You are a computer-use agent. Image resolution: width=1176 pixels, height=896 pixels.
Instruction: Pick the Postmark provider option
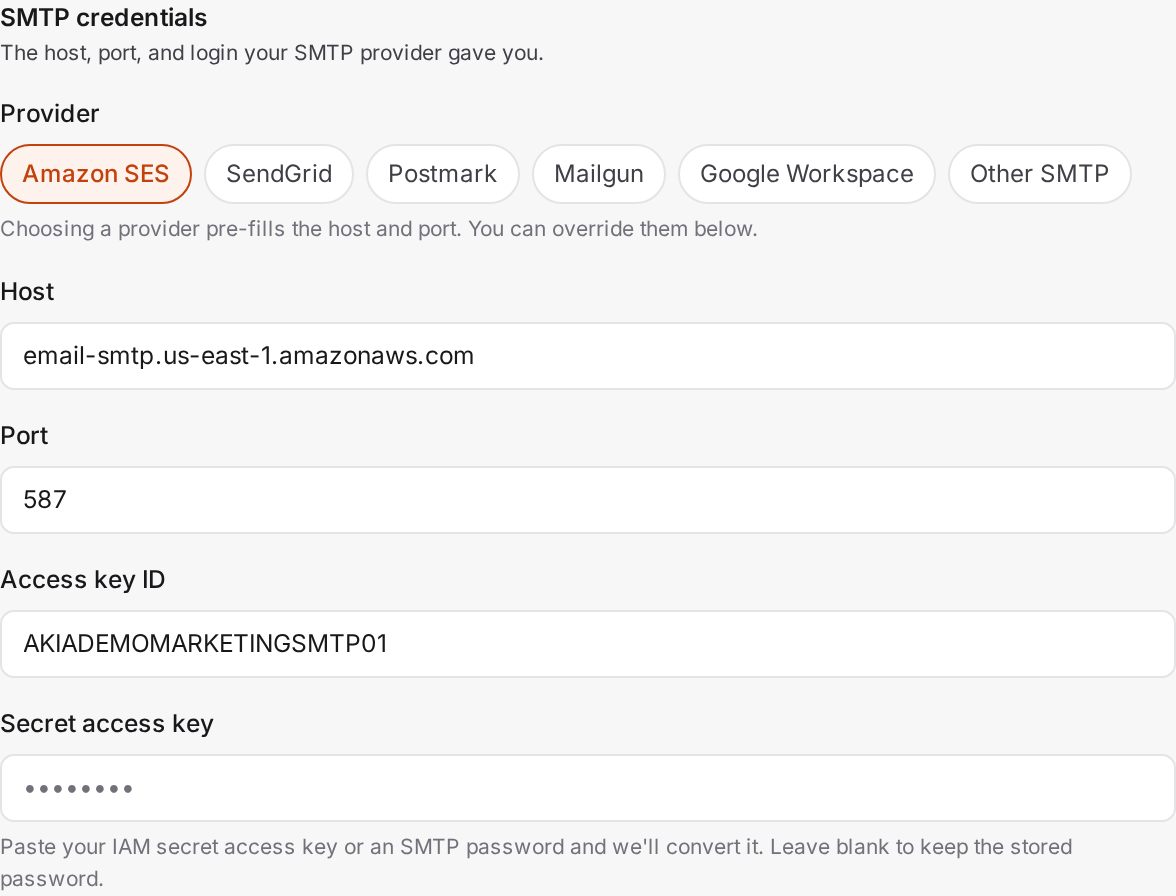[x=442, y=174]
